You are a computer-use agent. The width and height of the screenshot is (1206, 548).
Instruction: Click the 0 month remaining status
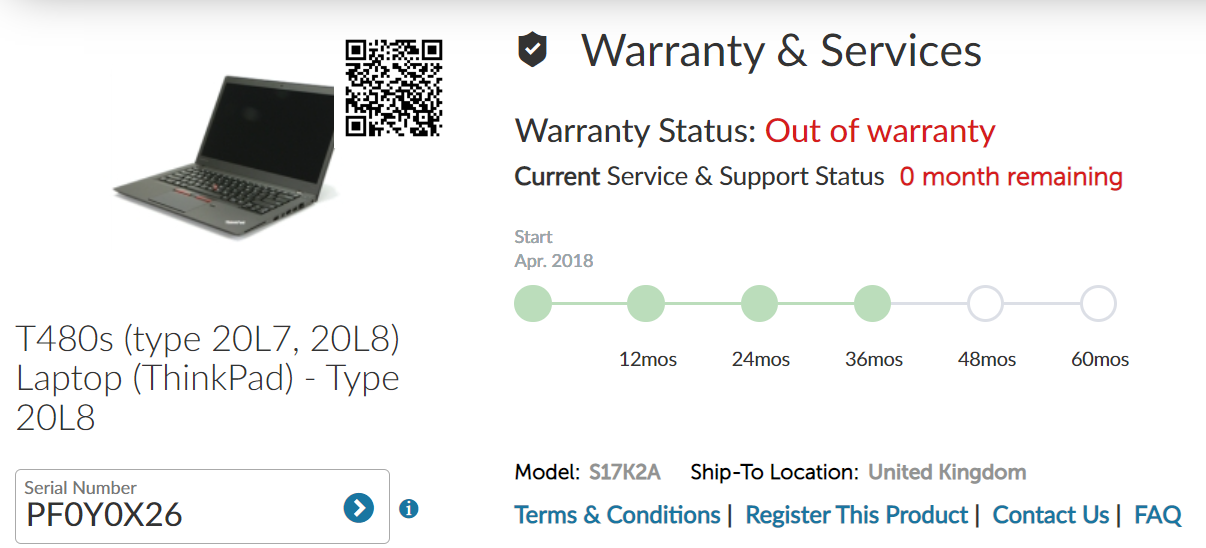pos(1011,177)
